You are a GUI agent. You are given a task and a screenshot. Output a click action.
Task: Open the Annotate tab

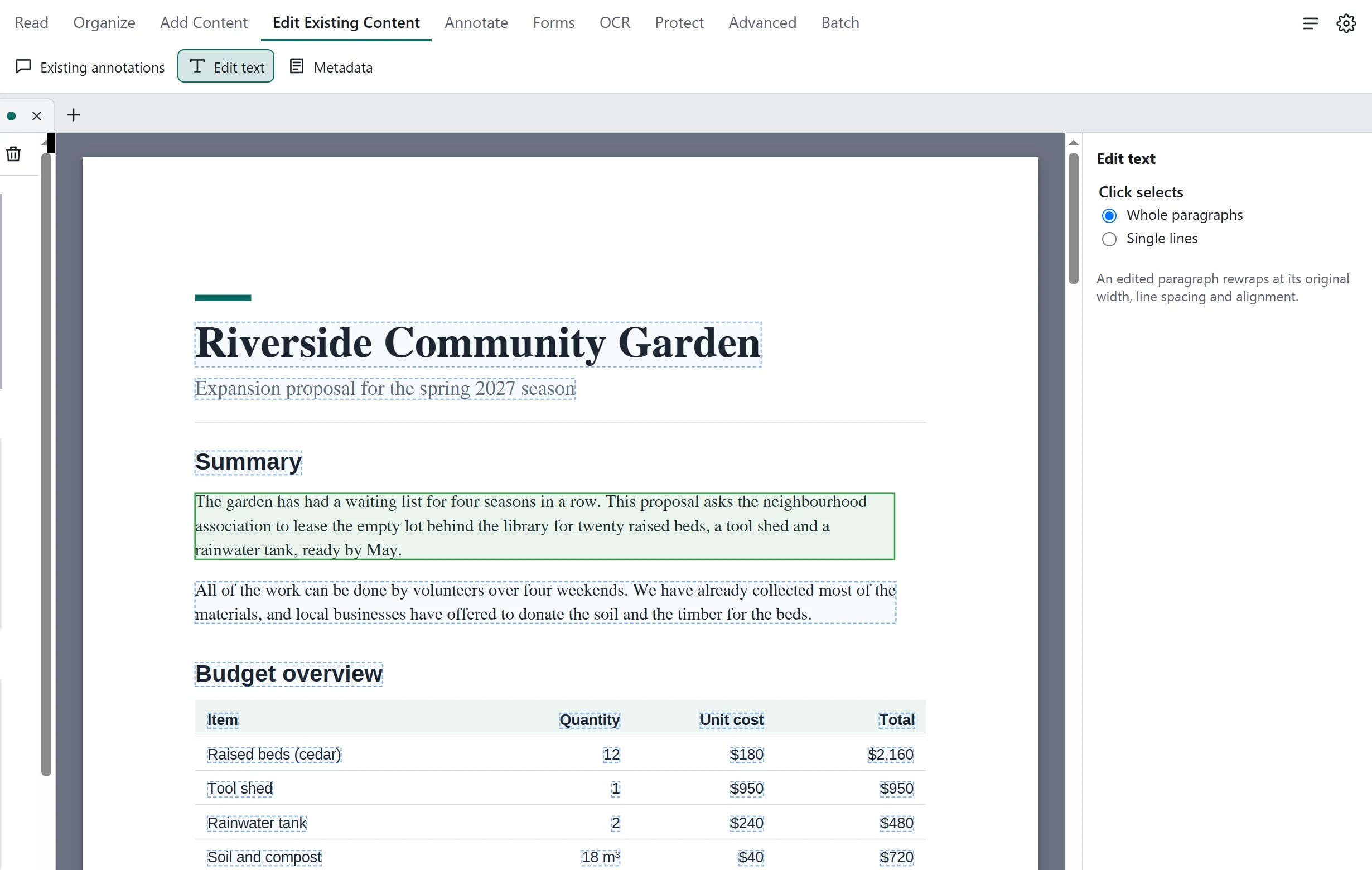pyautogui.click(x=476, y=23)
